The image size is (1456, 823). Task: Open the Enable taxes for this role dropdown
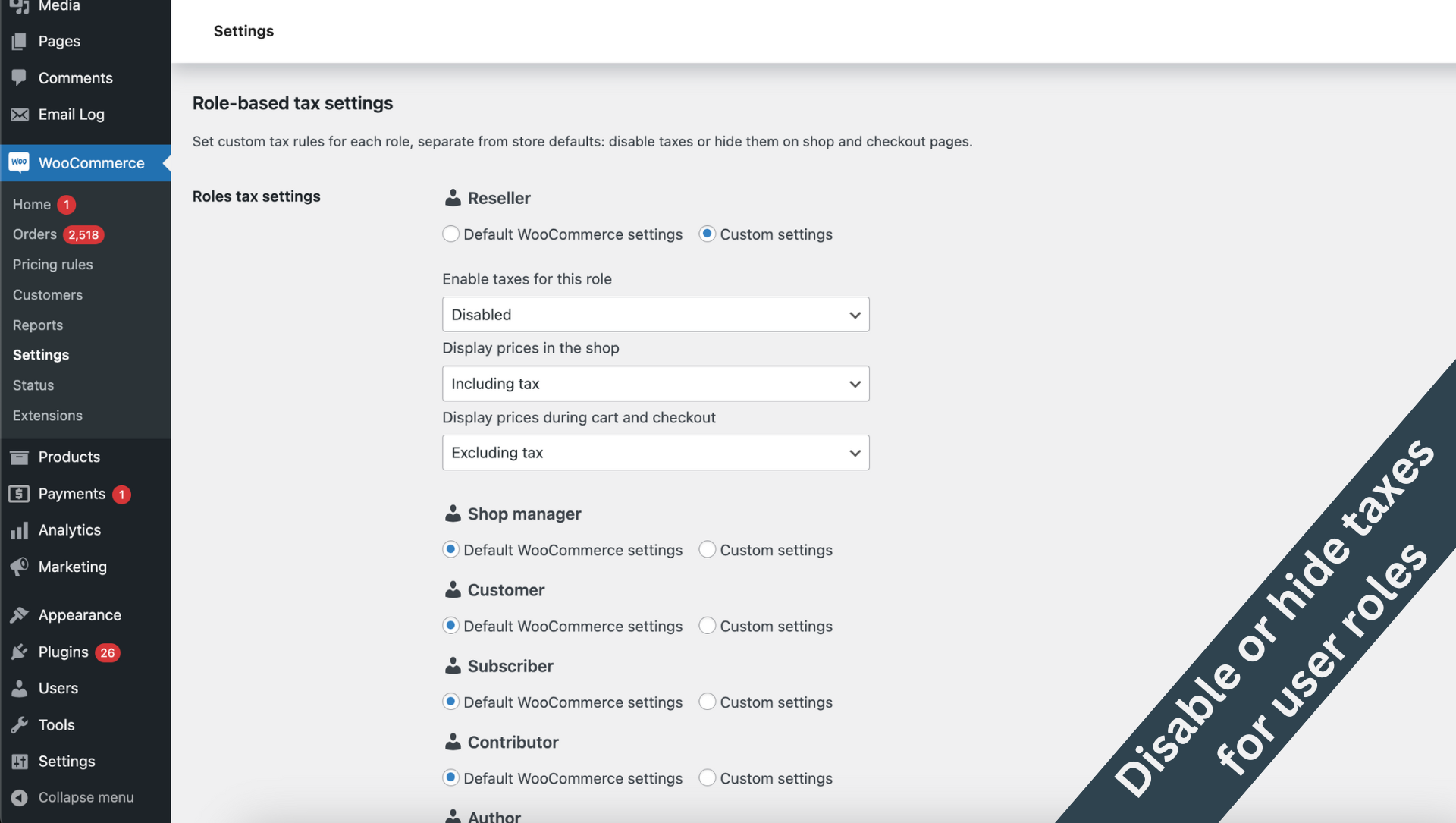coord(655,314)
